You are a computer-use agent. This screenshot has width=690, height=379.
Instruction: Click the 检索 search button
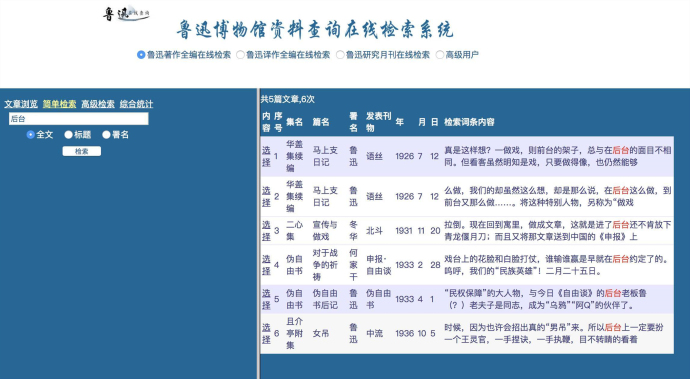(x=81, y=151)
